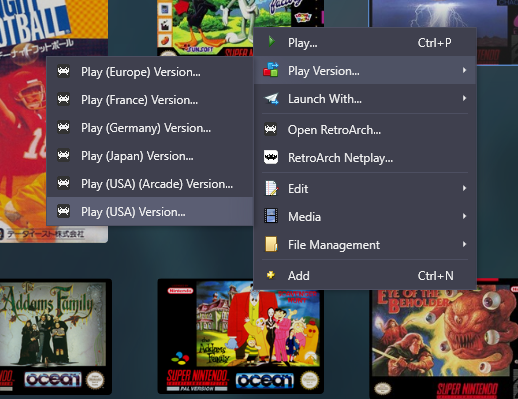Expand the Edit submenu arrow
This screenshot has width=518, height=399.
(464, 188)
